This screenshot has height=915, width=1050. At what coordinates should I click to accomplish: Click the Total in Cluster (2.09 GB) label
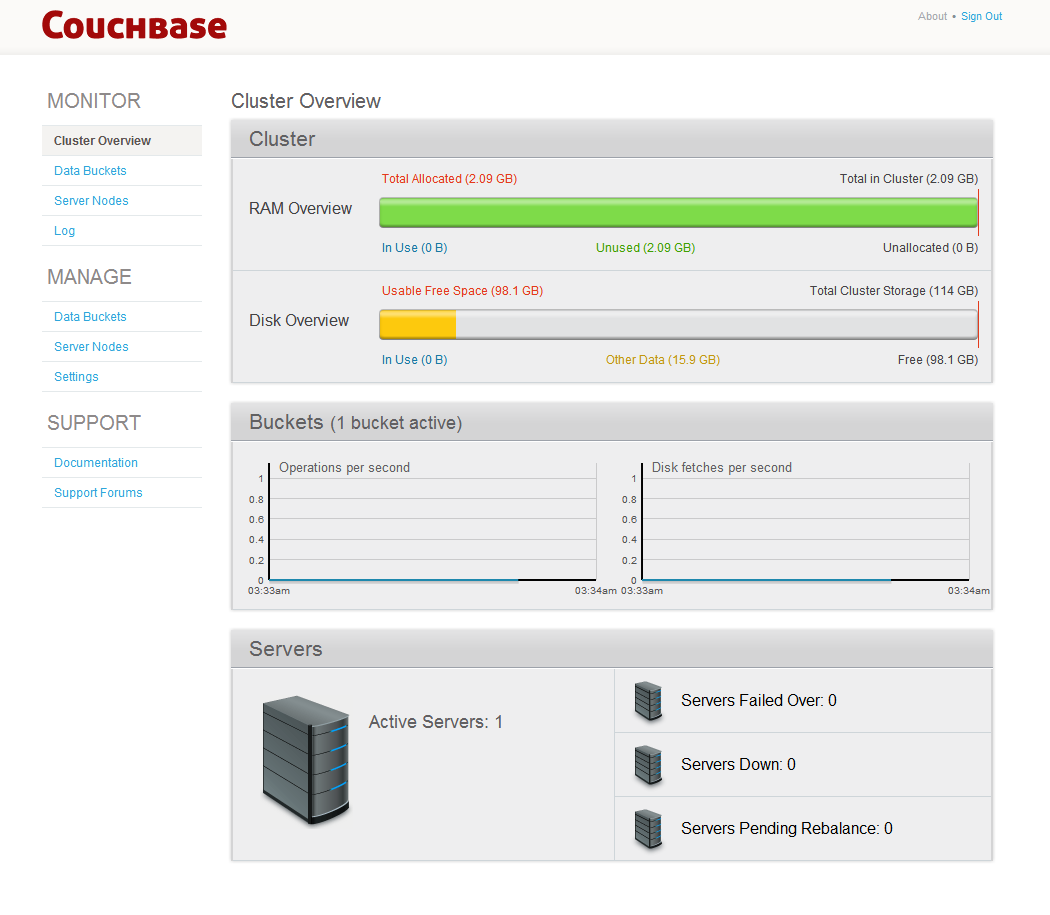tap(909, 179)
